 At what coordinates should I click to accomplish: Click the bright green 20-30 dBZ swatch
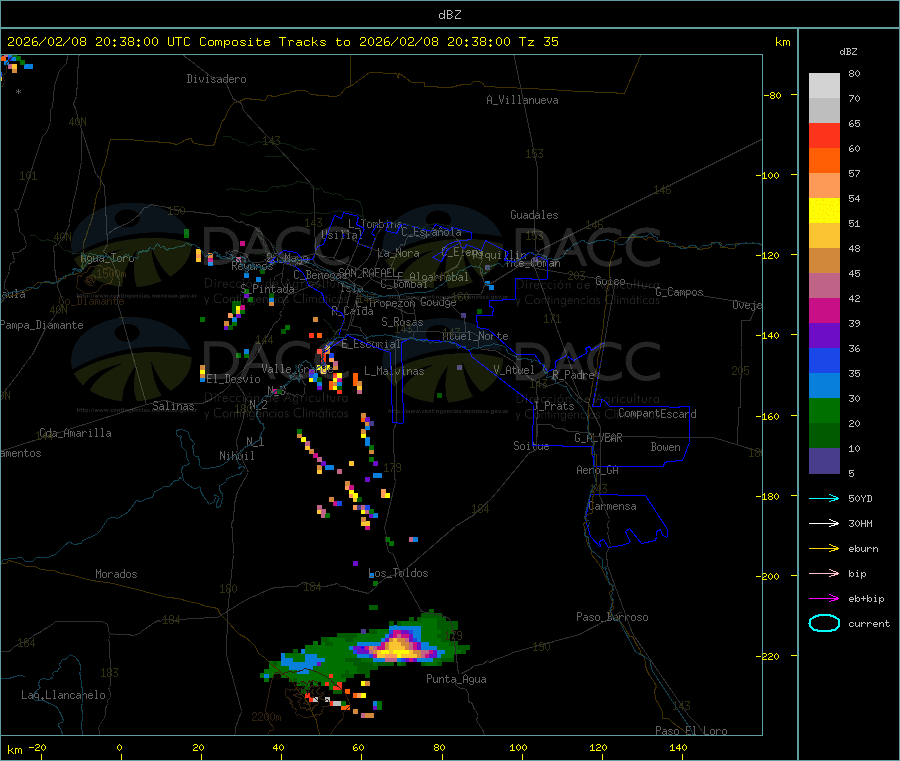pos(824,410)
